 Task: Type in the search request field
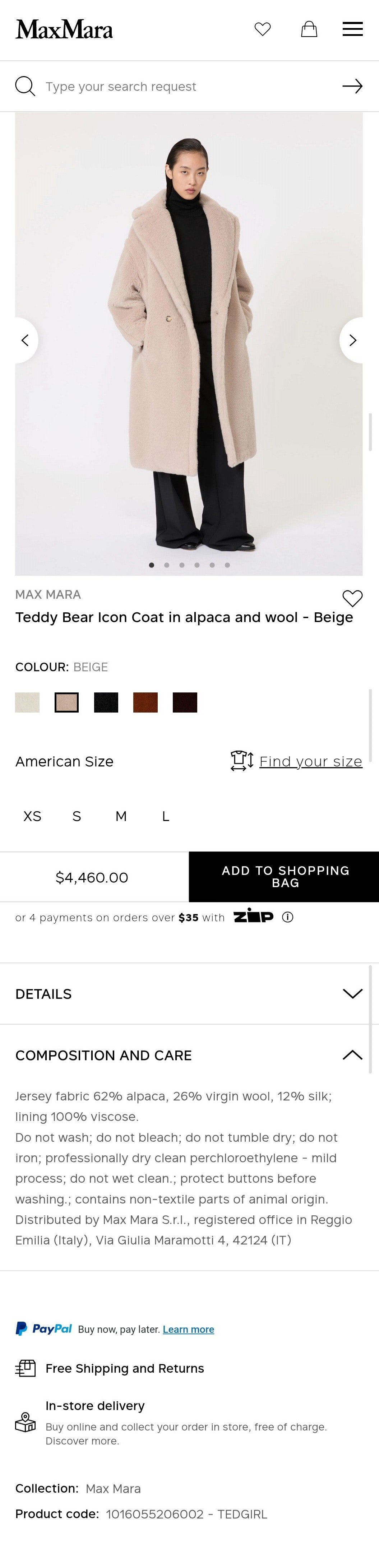tap(183, 87)
